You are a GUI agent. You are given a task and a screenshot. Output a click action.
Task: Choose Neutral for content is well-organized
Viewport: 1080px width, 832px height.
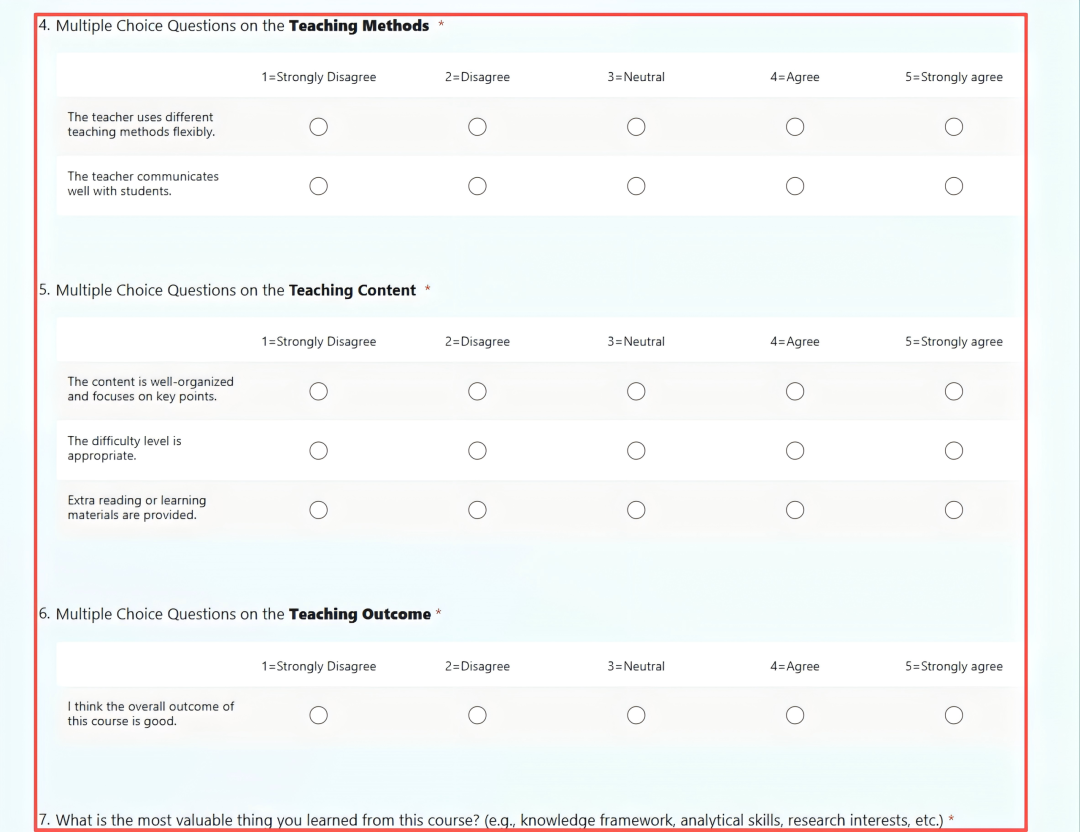(x=636, y=391)
